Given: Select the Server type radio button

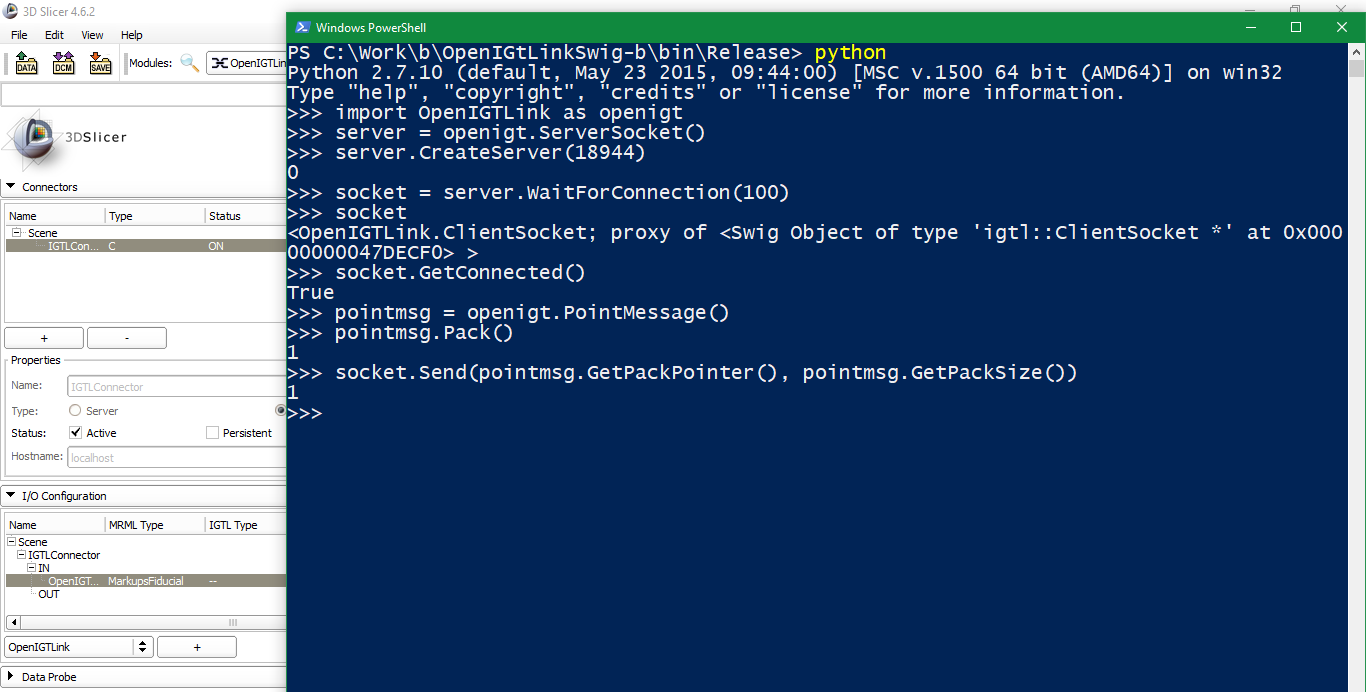Looking at the screenshot, I should tap(75, 411).
